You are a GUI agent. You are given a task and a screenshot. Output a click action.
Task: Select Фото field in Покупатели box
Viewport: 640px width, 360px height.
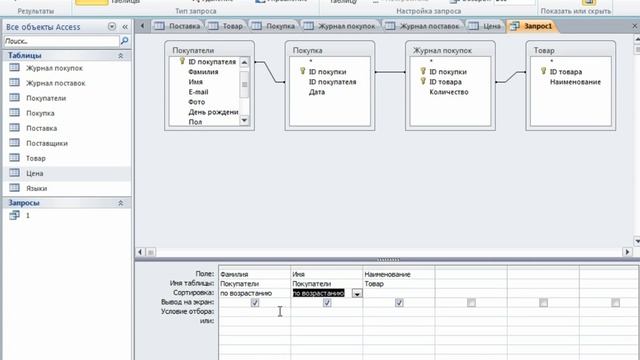(196, 102)
